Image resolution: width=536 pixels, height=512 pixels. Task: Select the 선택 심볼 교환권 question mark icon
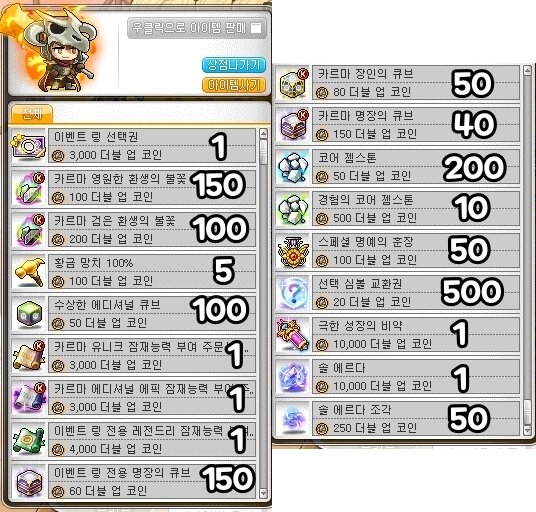(293, 294)
